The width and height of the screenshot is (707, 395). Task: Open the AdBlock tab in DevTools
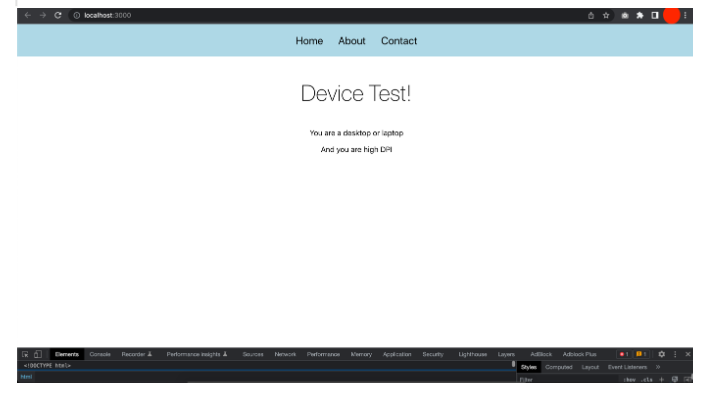(541, 354)
